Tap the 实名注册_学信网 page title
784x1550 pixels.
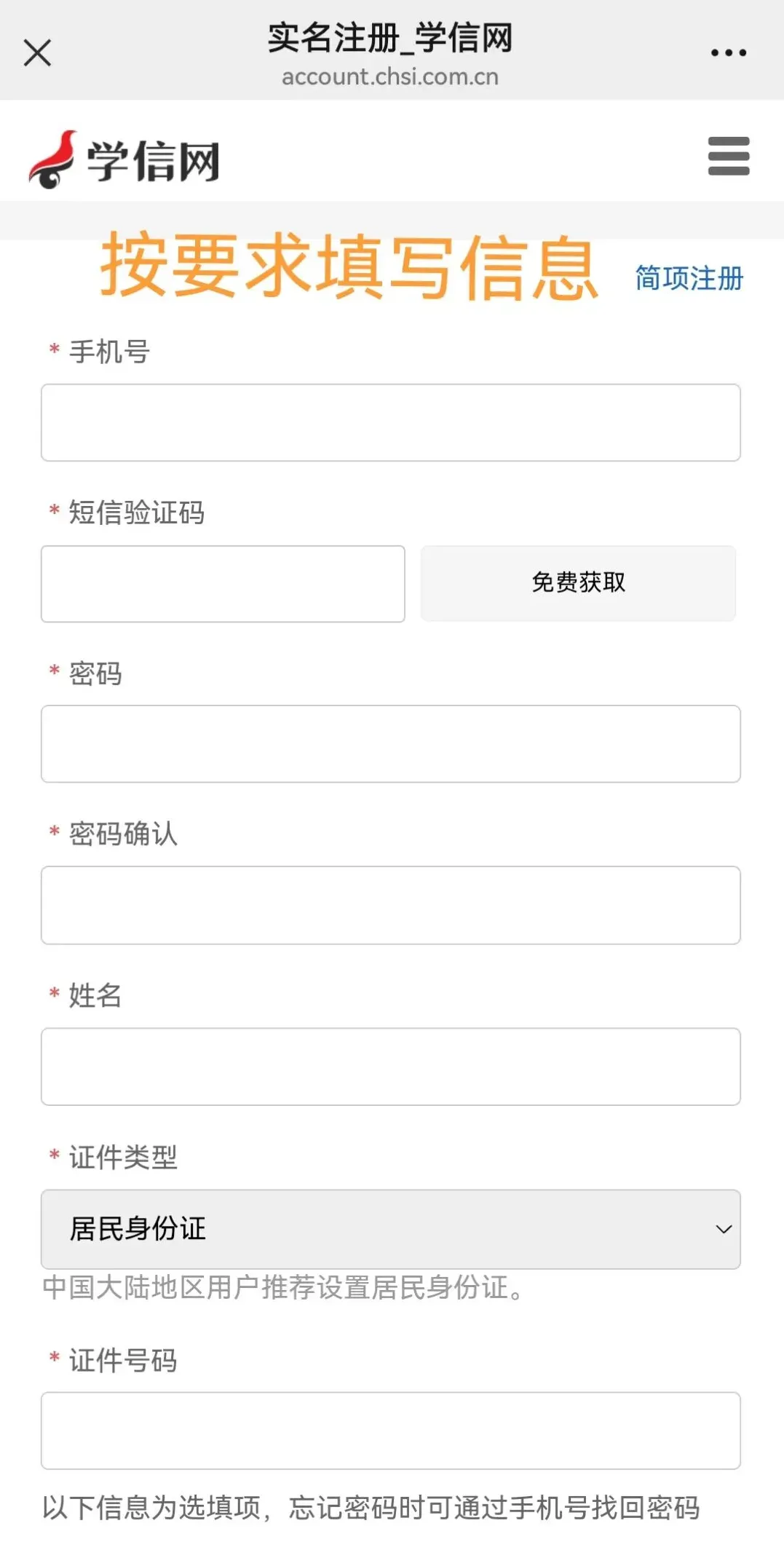(390, 38)
